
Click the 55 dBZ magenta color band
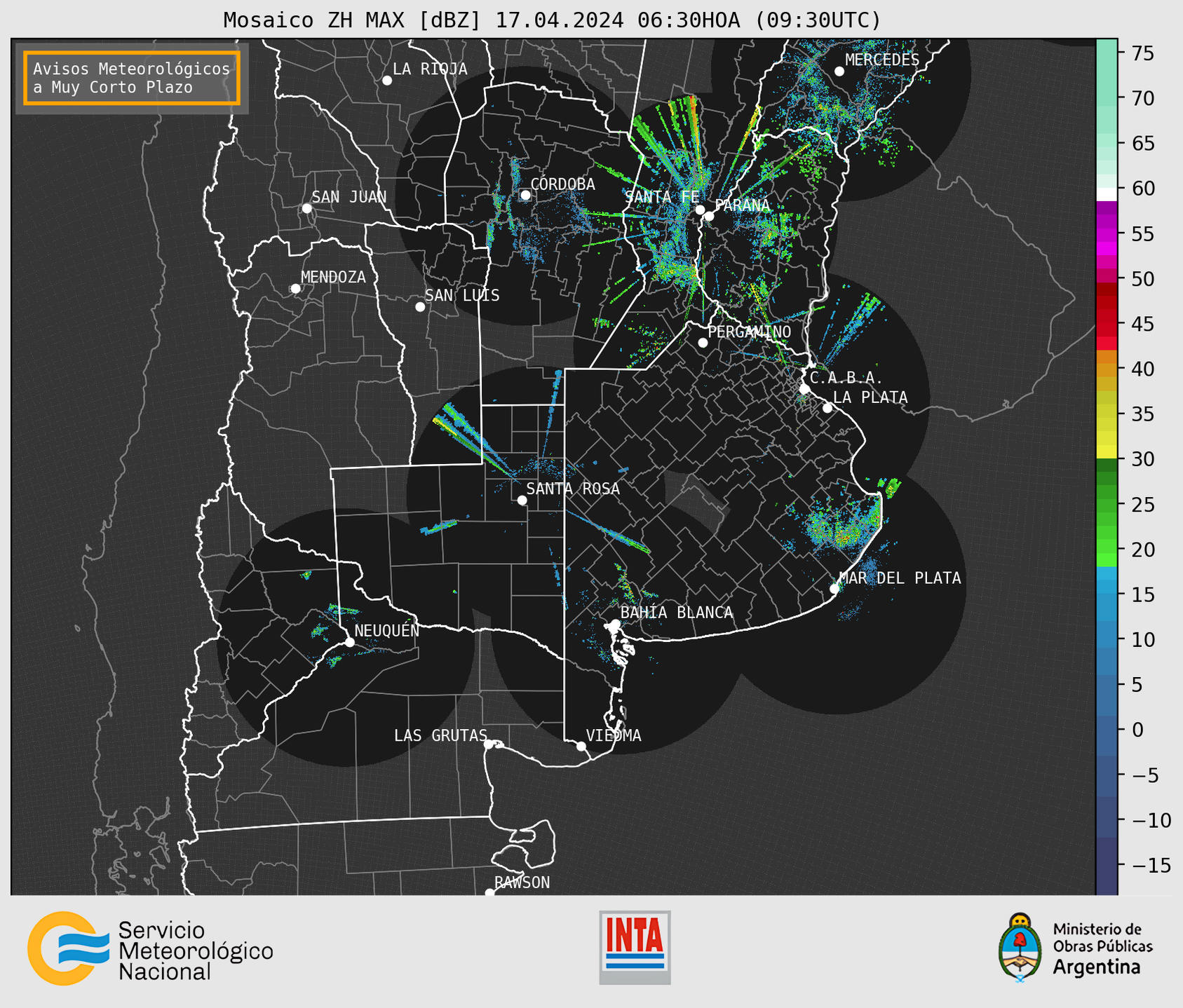pyautogui.click(x=1107, y=233)
